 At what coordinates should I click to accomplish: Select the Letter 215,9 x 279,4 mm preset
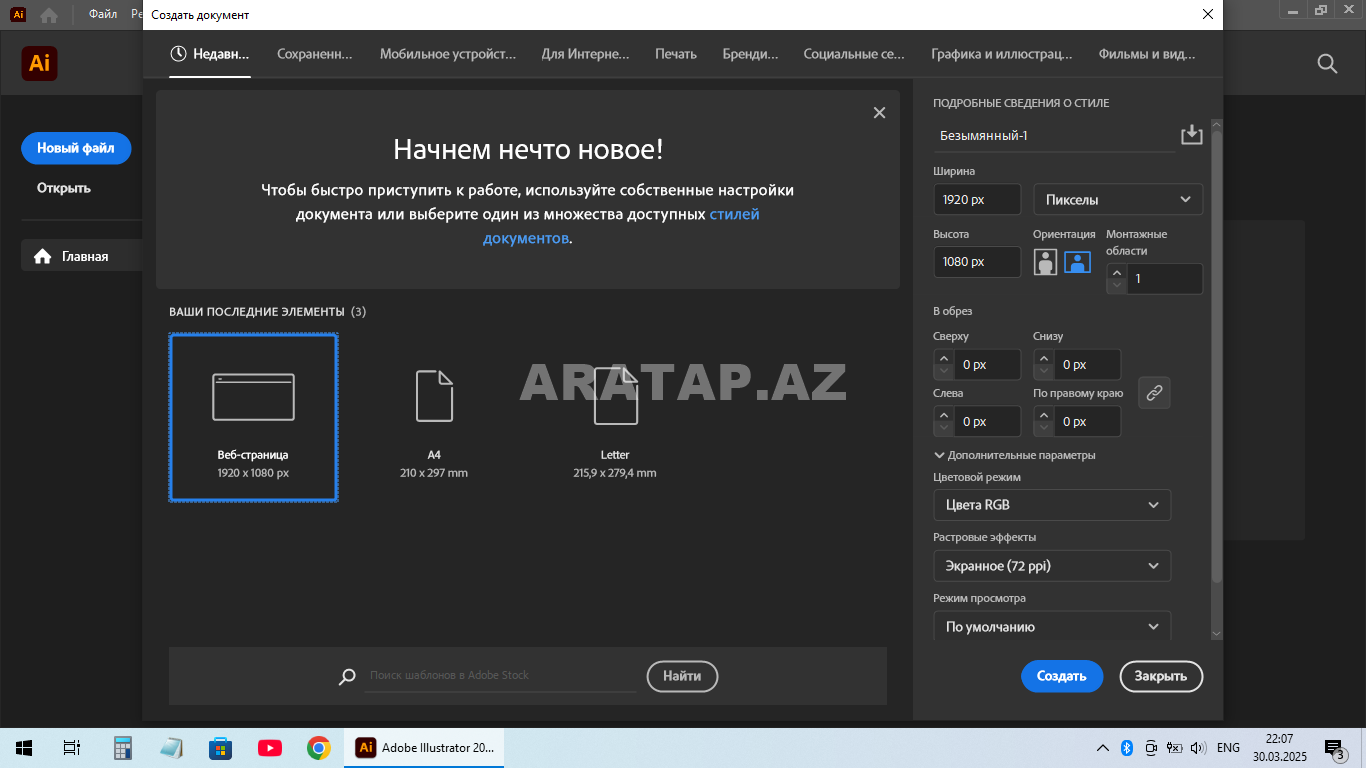[x=615, y=418]
